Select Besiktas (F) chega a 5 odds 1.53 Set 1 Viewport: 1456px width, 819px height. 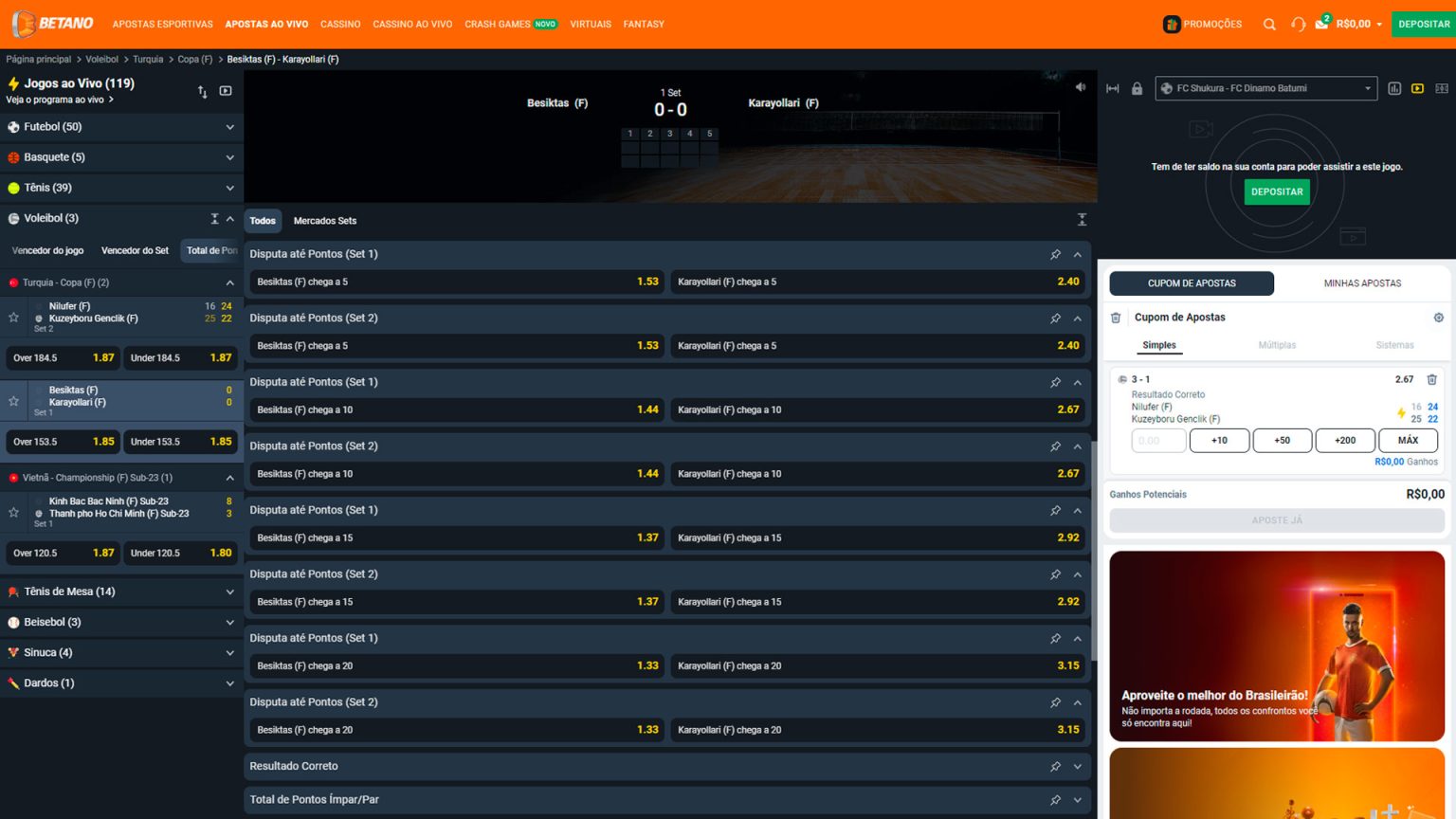[x=458, y=282]
